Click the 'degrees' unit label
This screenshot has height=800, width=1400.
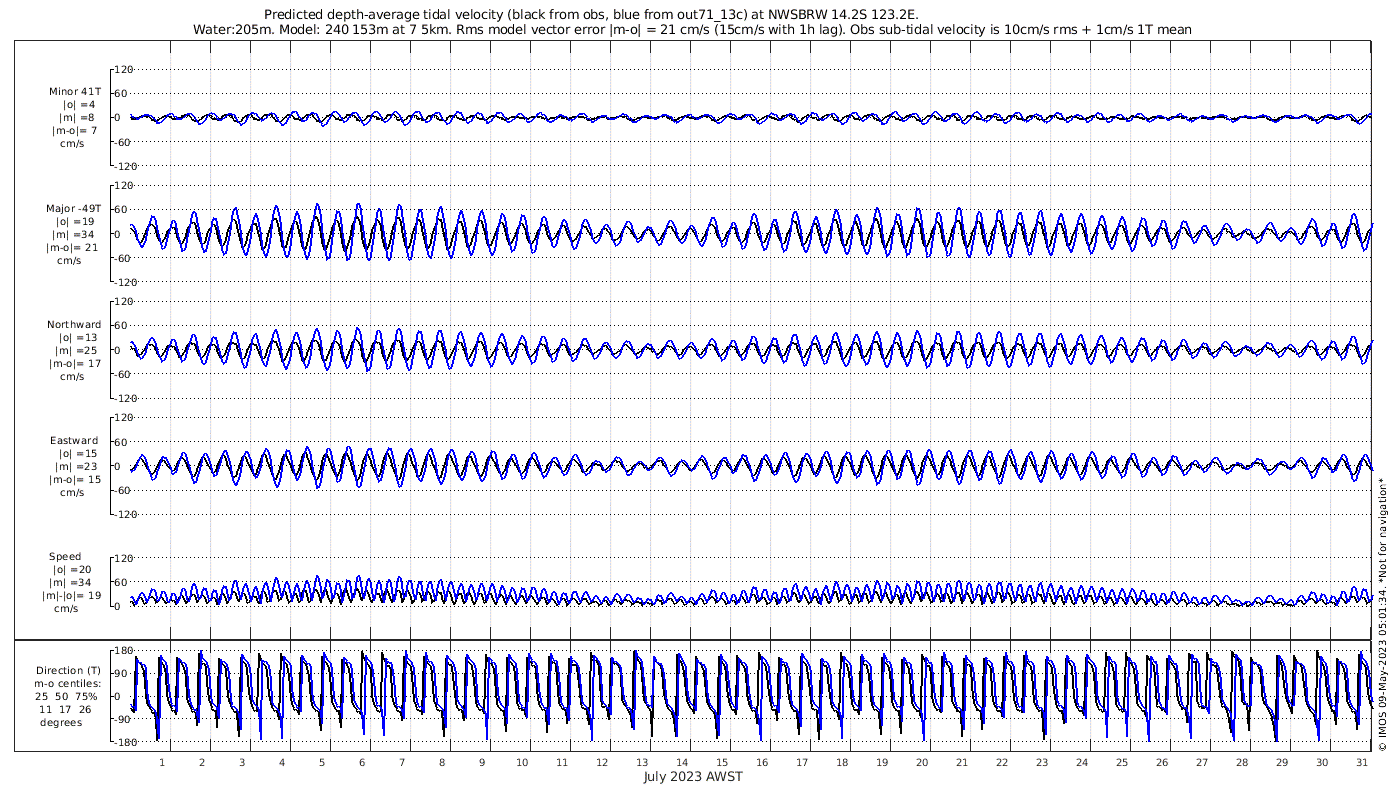click(61, 722)
